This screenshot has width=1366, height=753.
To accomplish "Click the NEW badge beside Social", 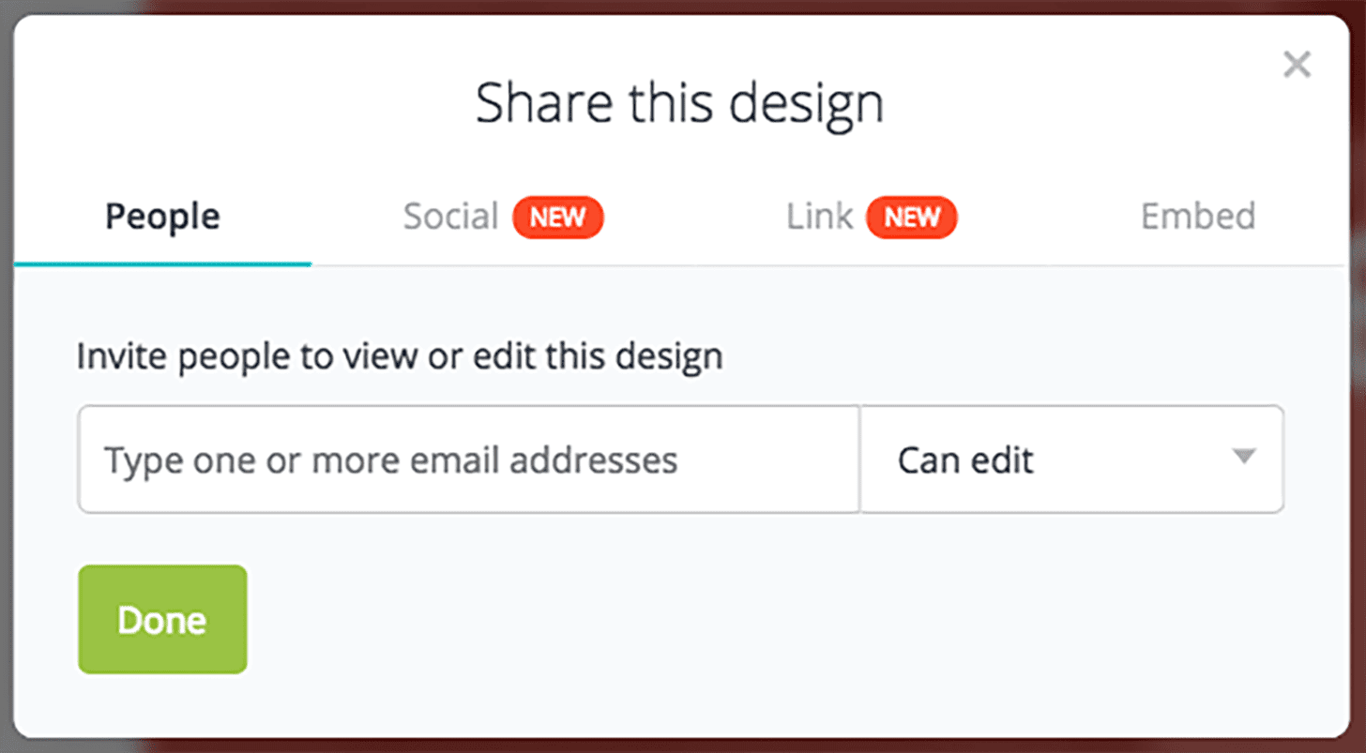I will point(558,217).
